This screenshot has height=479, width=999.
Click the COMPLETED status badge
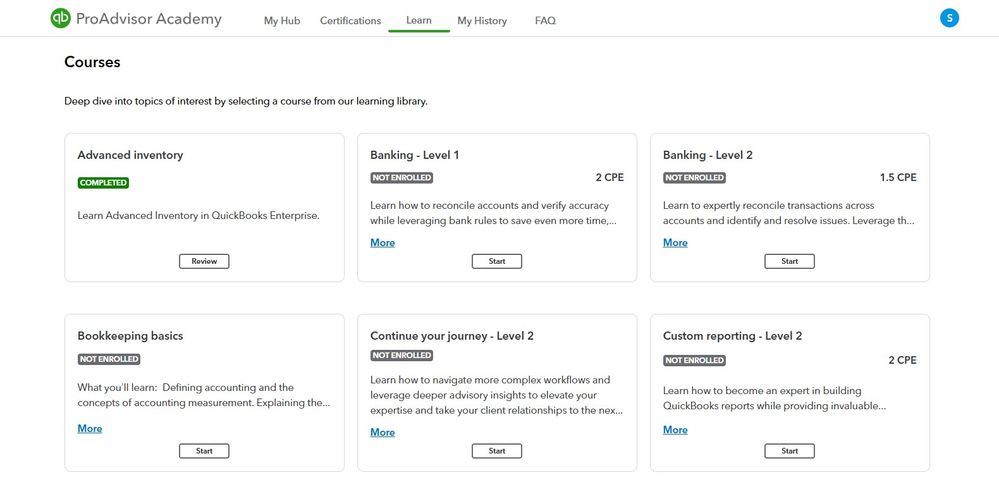[x=103, y=183]
